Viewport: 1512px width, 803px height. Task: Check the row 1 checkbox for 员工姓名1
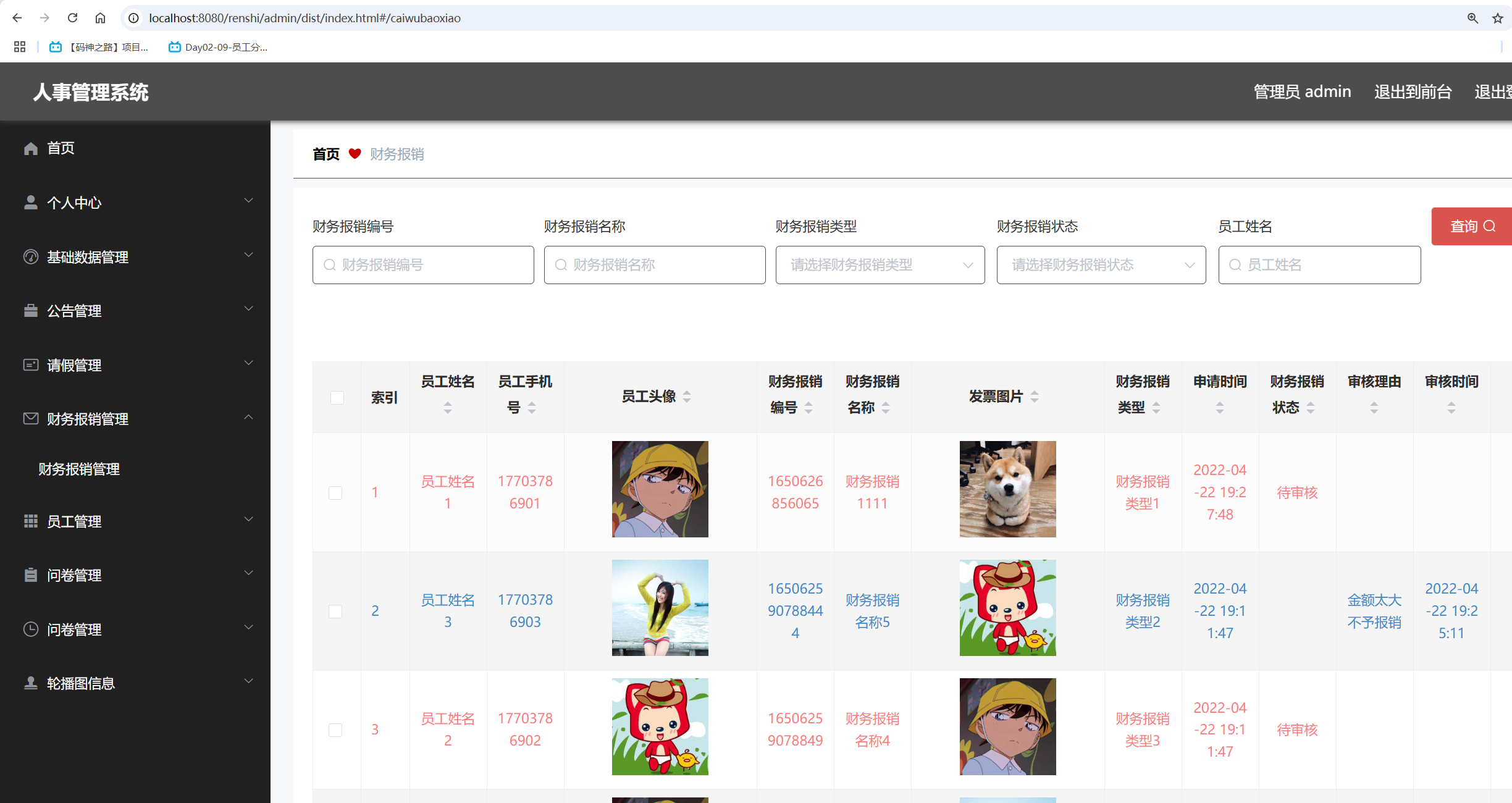335,493
